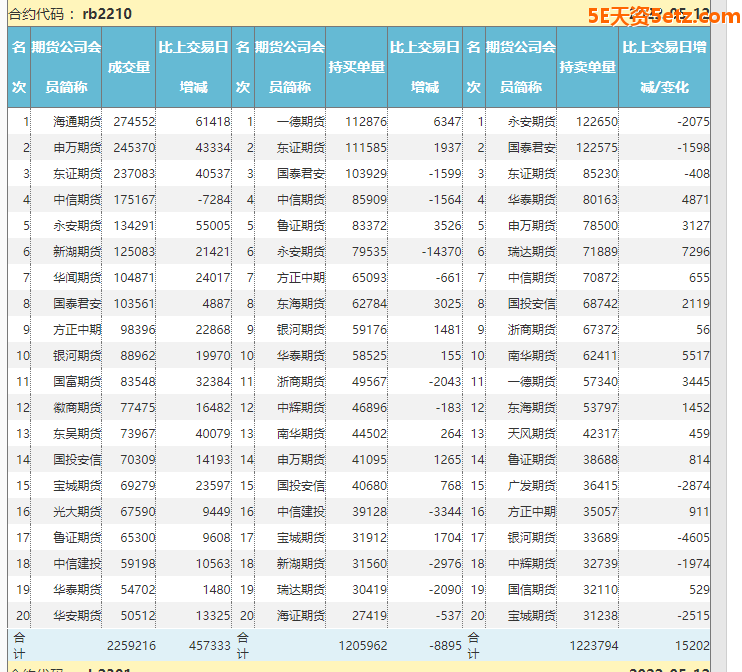Select 东海期货 in long position ranking
This screenshot has height=672, width=742.
(x=301, y=304)
